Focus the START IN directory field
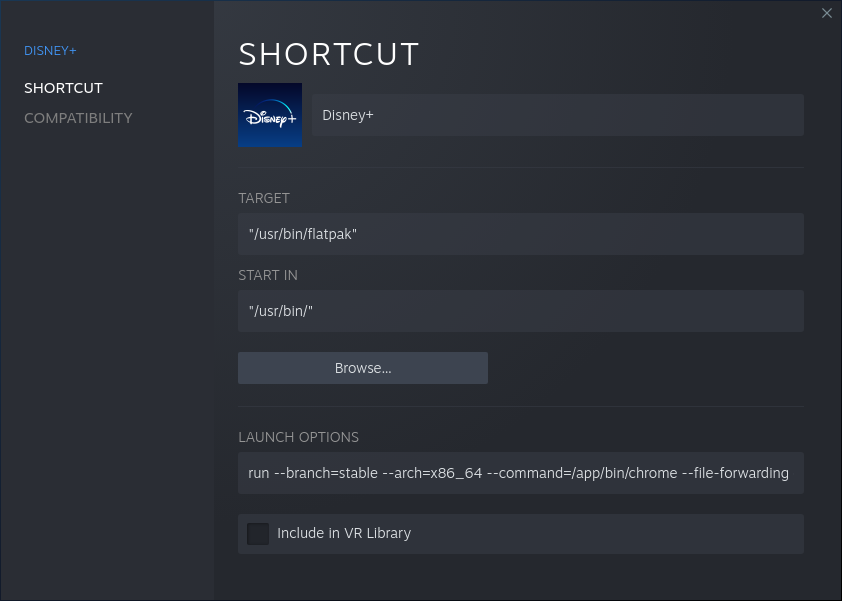The image size is (842, 601). [520, 311]
